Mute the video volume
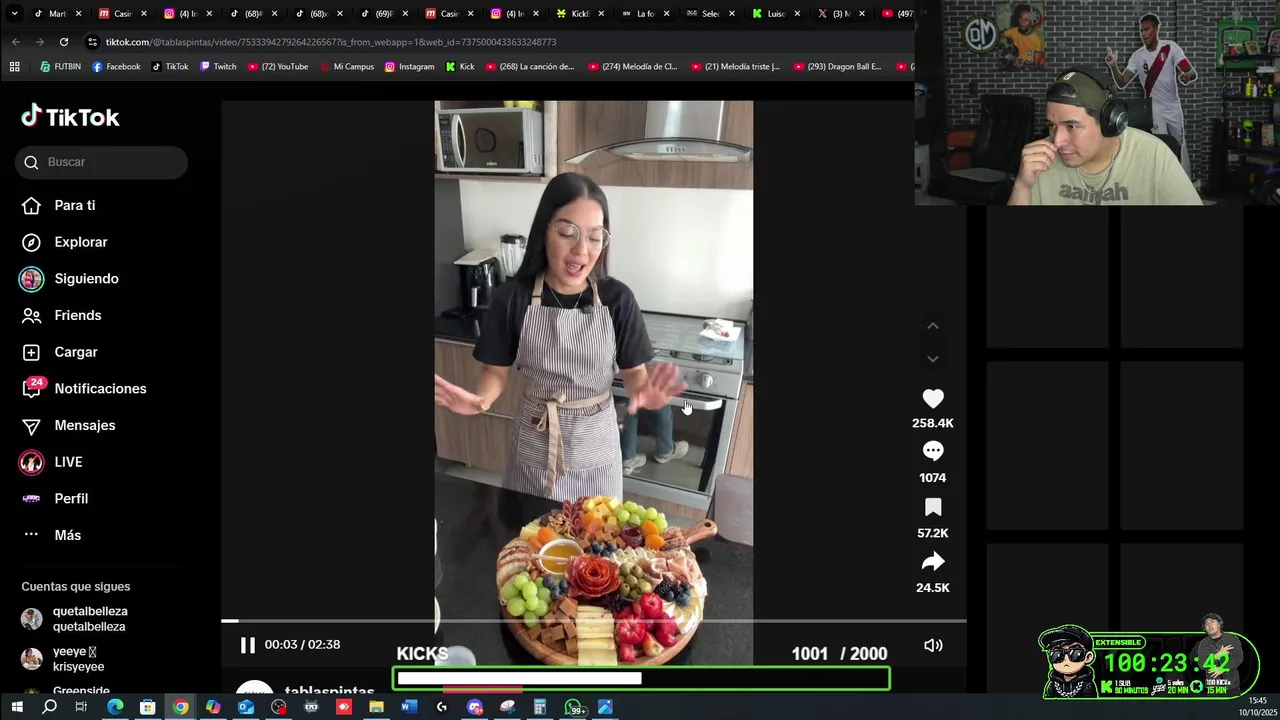 click(933, 645)
